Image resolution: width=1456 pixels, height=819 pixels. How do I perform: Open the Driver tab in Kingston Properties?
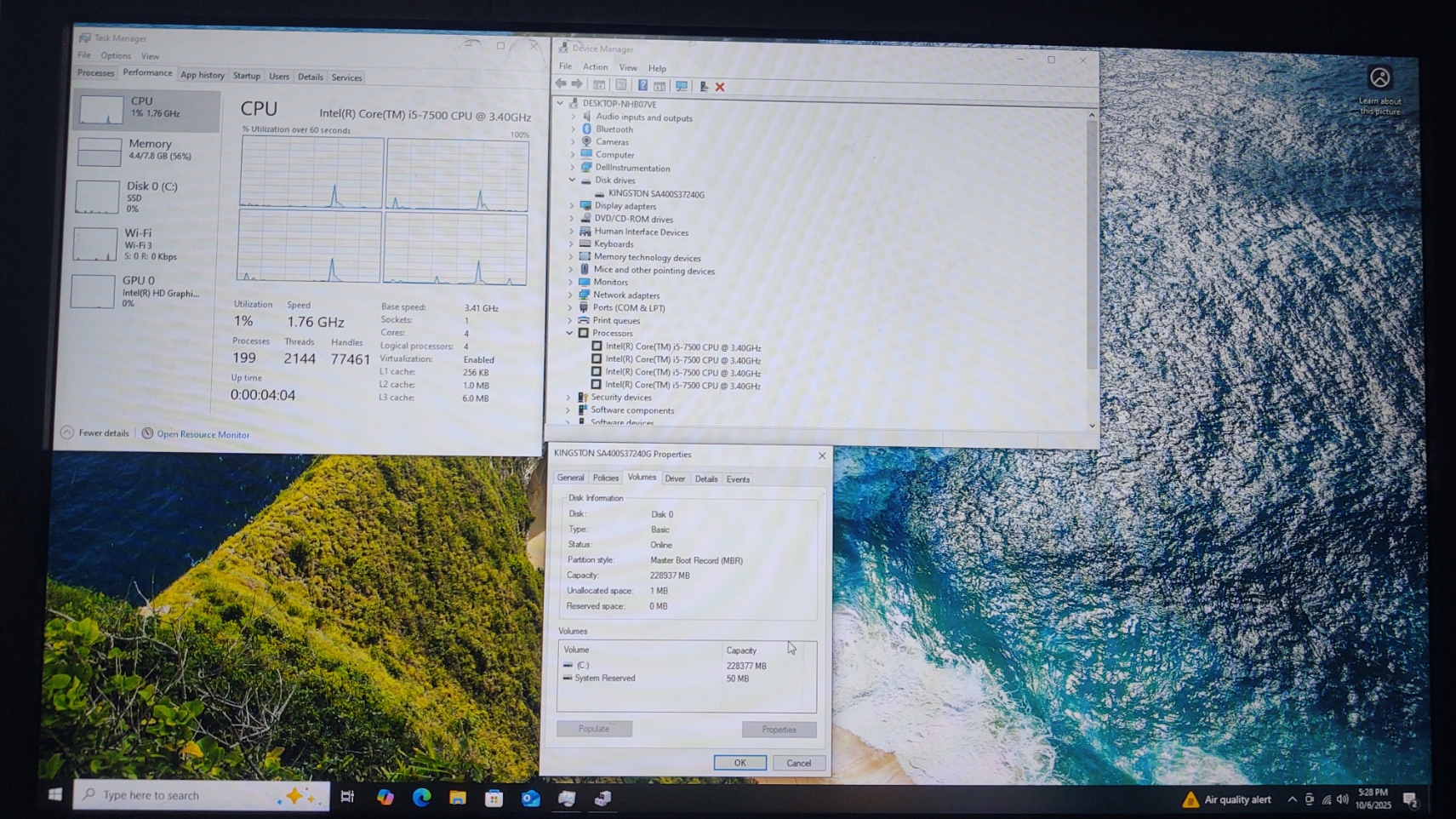pos(675,478)
